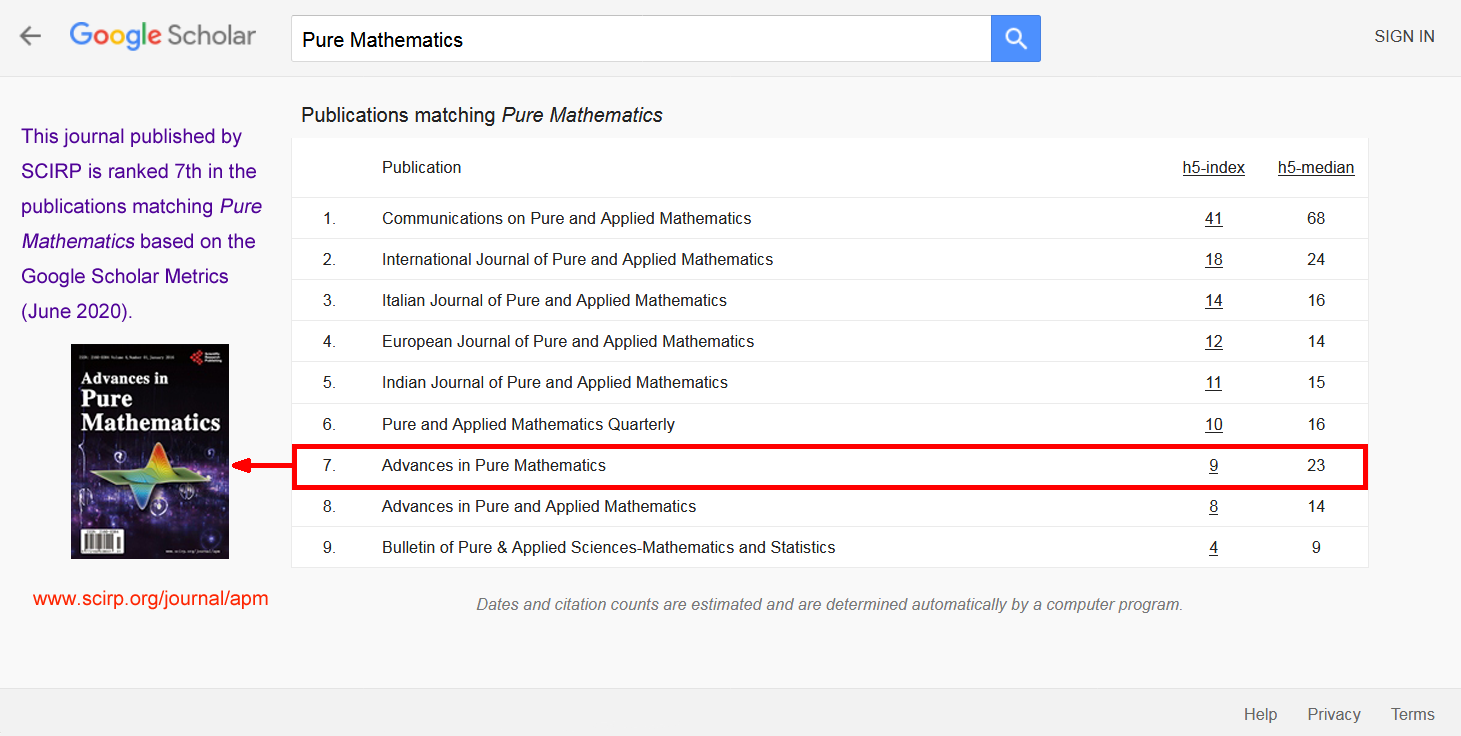
Task: Click h5-median value 68 in first row
Action: pos(1316,219)
